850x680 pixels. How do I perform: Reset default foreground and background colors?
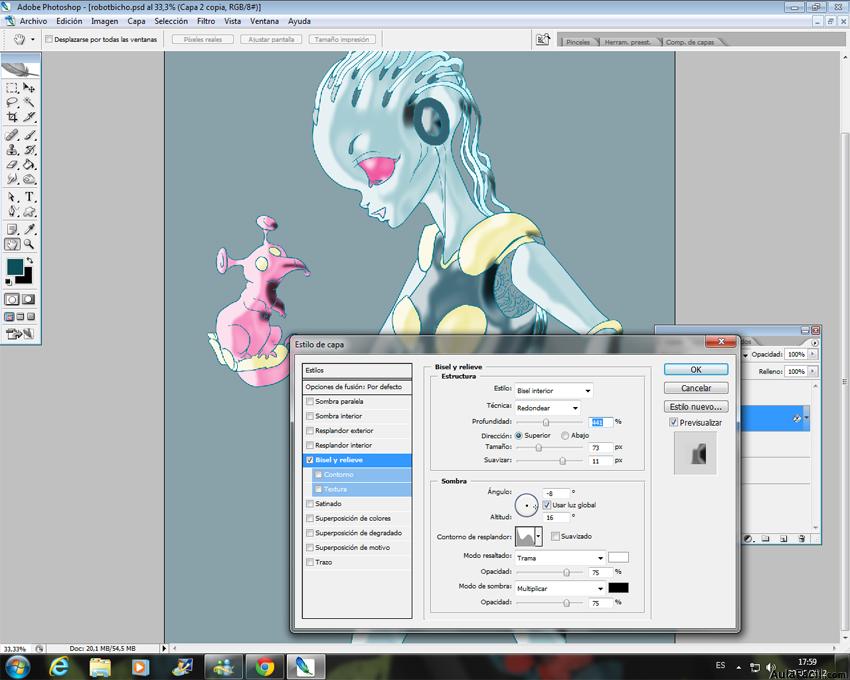coord(8,282)
